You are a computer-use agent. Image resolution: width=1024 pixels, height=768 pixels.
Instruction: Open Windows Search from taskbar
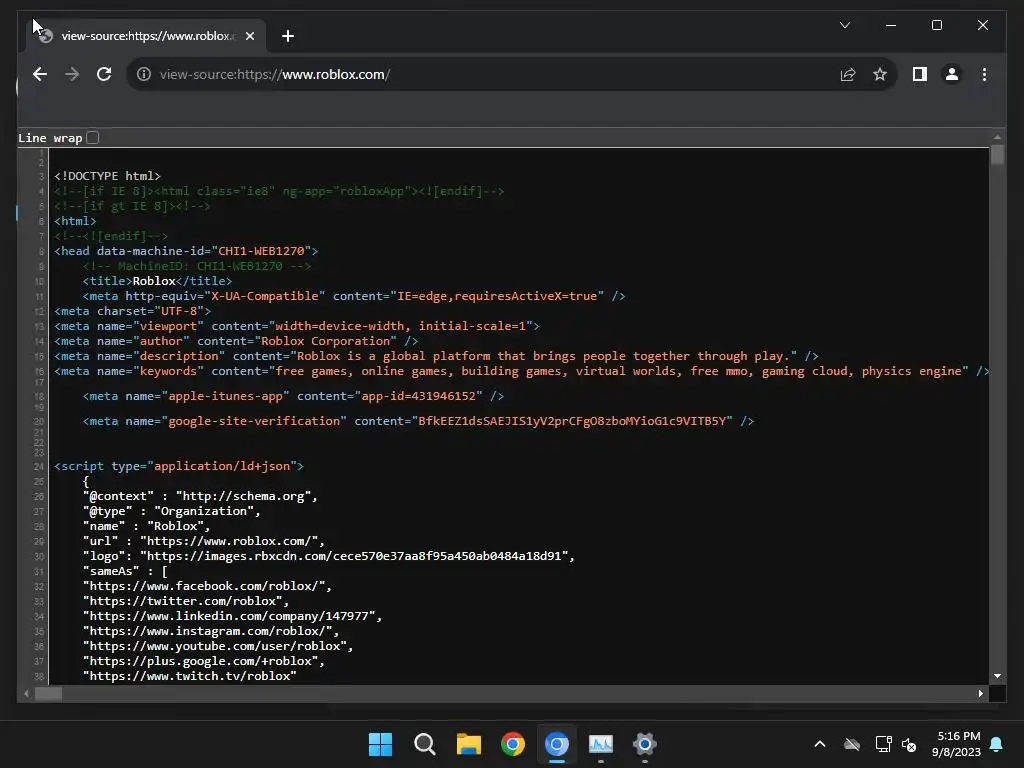(424, 744)
